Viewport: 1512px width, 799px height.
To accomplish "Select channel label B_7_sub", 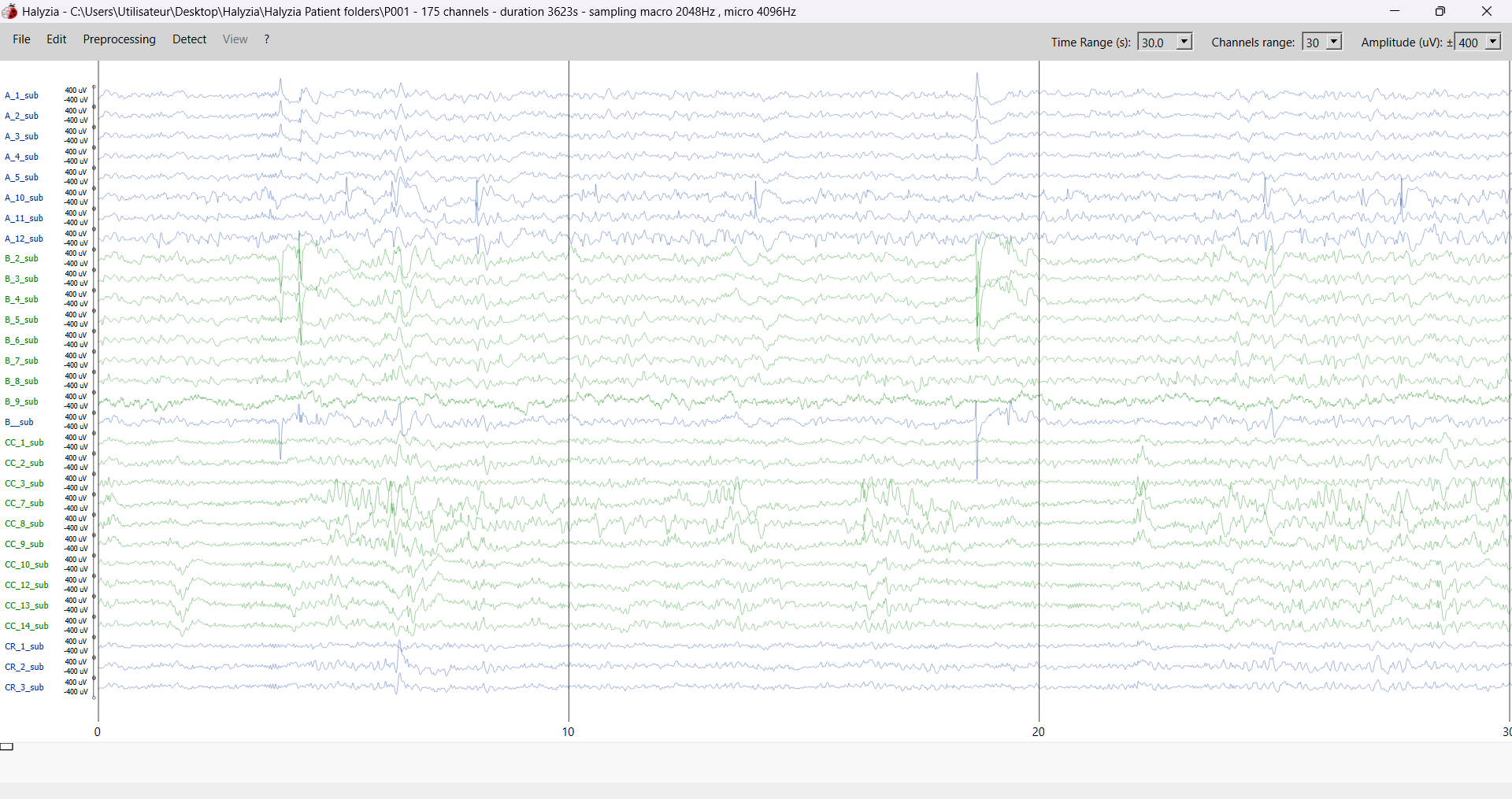I will pyautogui.click(x=21, y=361).
